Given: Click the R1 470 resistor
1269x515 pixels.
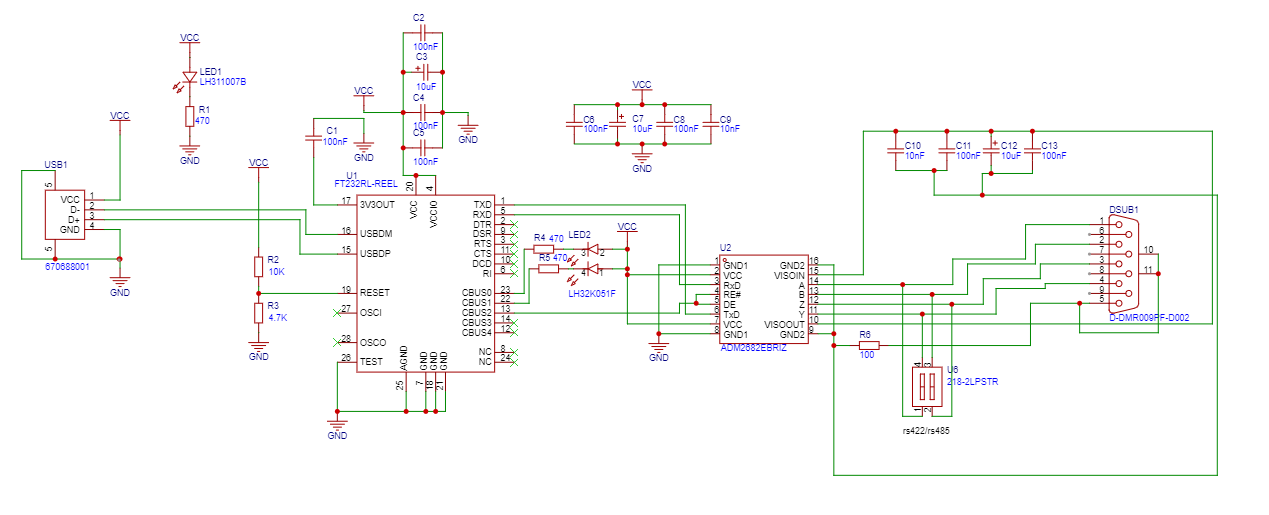Looking at the screenshot, I should coord(189,116).
